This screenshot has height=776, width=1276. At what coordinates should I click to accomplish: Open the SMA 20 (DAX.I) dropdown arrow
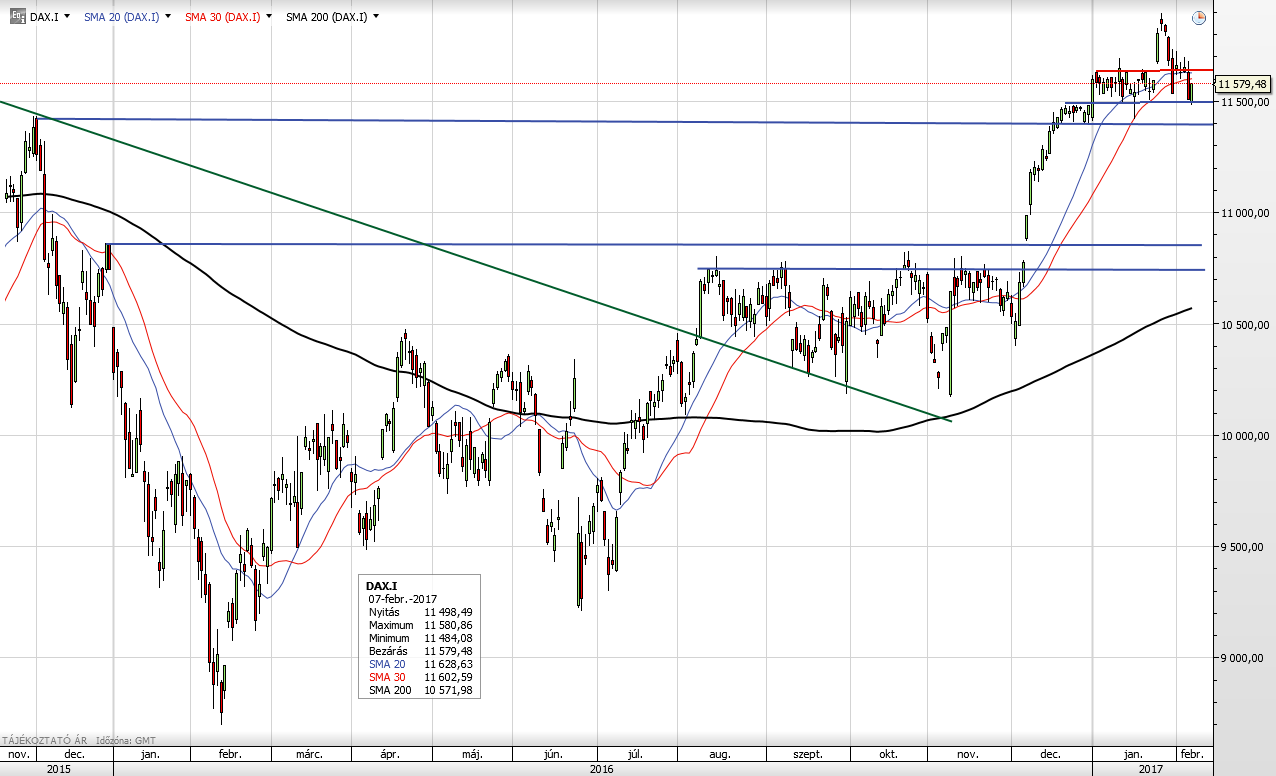(167, 17)
